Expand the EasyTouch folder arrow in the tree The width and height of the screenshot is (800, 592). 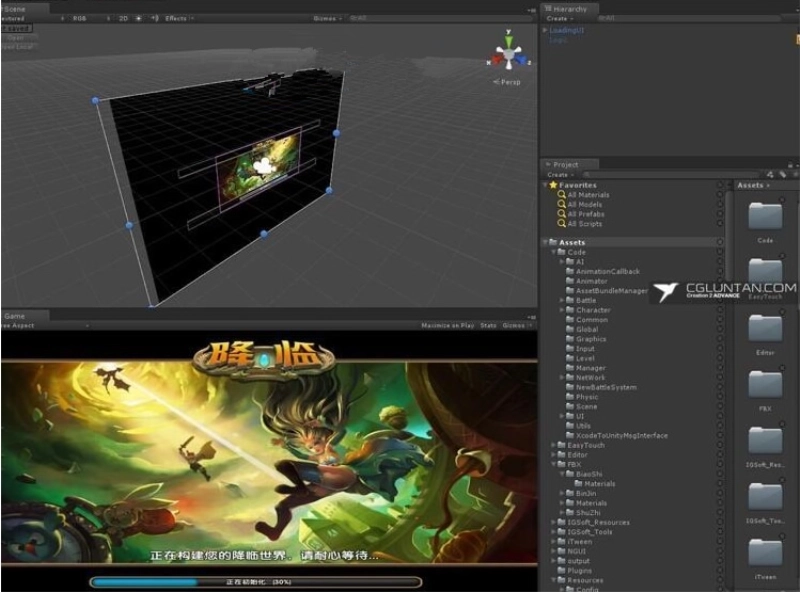(x=554, y=445)
